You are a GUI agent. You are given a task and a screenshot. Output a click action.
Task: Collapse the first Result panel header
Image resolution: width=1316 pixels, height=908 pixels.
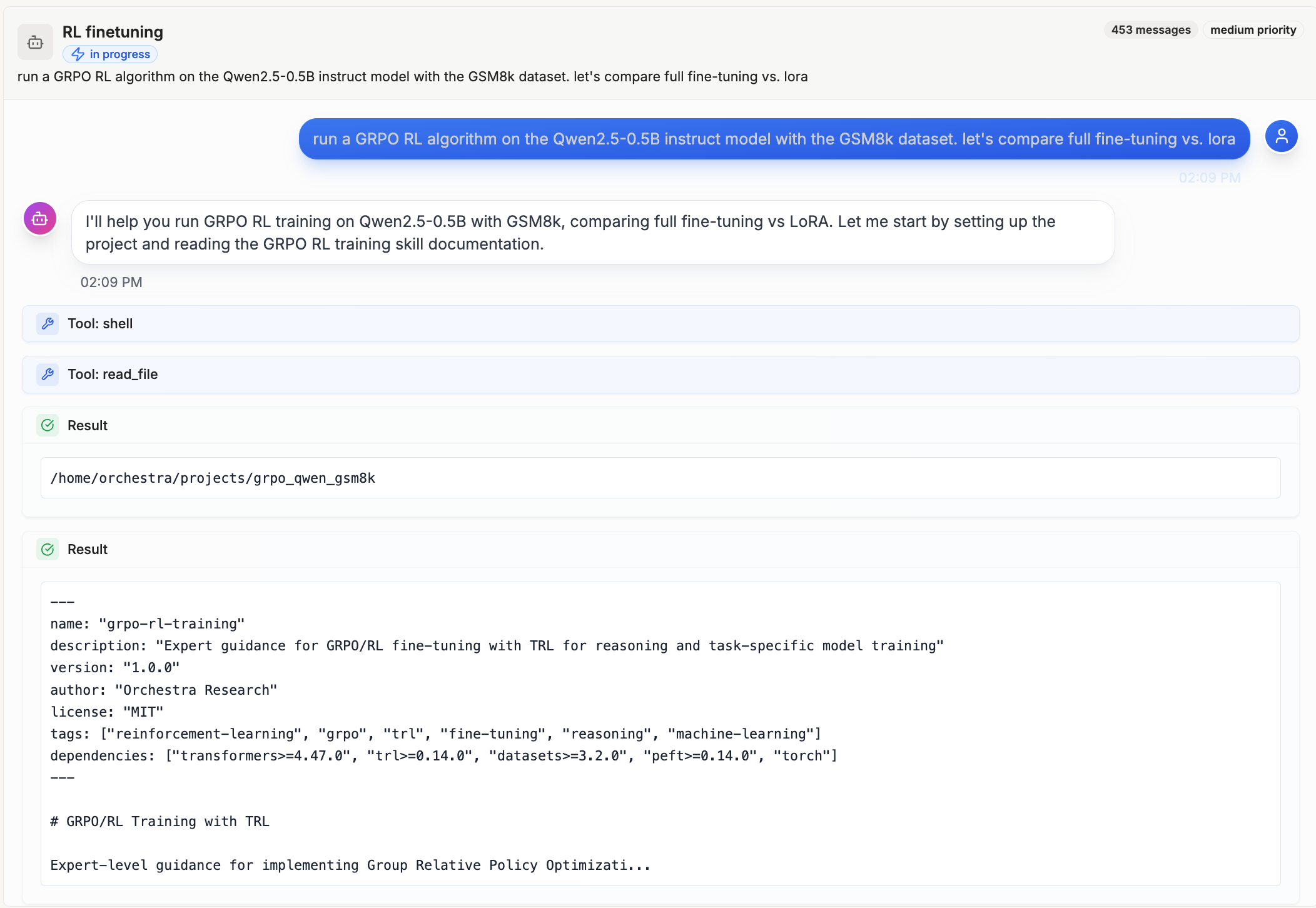[x=661, y=426]
